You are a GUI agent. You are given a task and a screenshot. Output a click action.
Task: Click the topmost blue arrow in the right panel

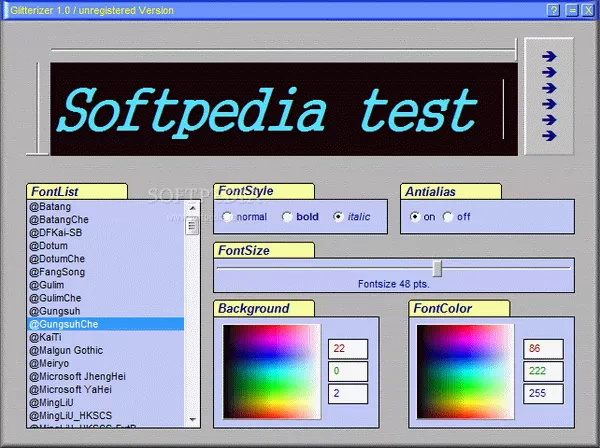549,56
